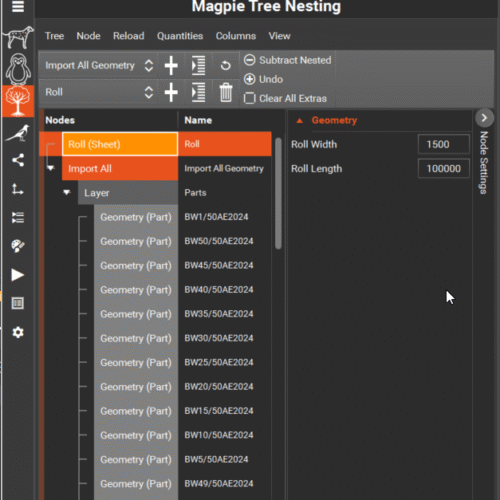The height and width of the screenshot is (500, 500).
Task: Collapse the Layer tree node arrow
Action: (x=67, y=192)
